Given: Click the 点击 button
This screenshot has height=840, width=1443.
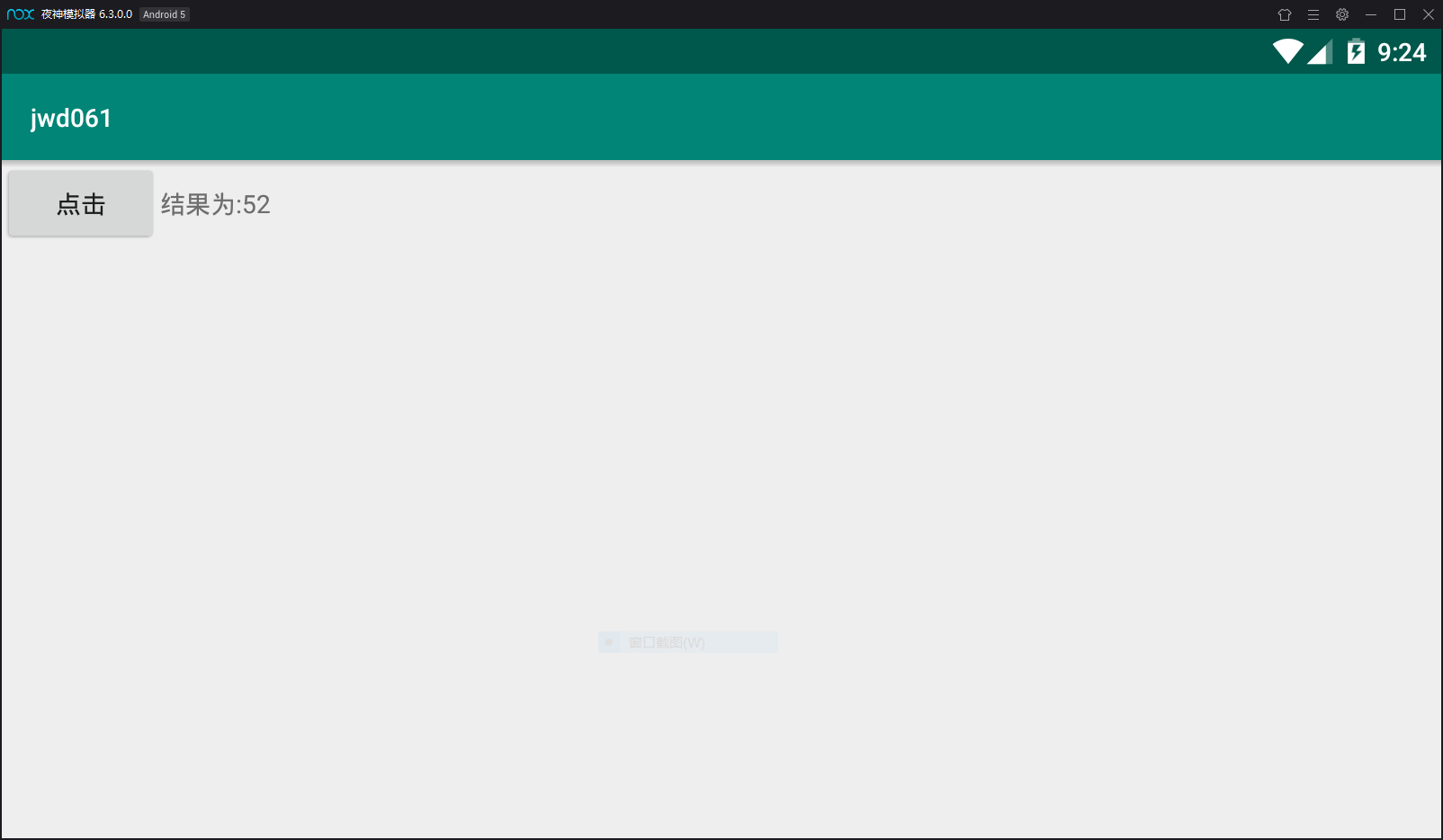Looking at the screenshot, I should click(x=80, y=204).
